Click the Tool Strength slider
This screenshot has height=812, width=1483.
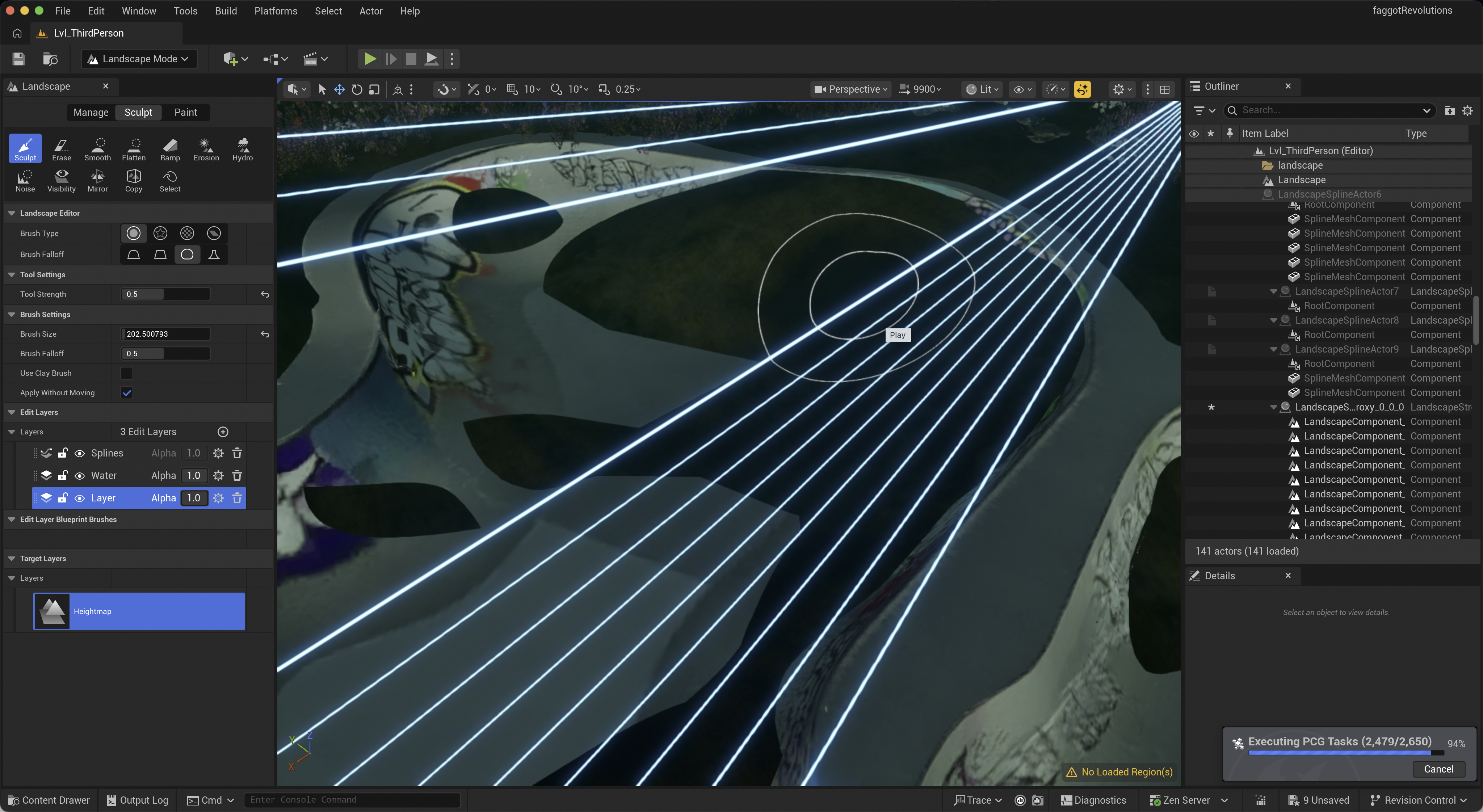[x=166, y=294]
